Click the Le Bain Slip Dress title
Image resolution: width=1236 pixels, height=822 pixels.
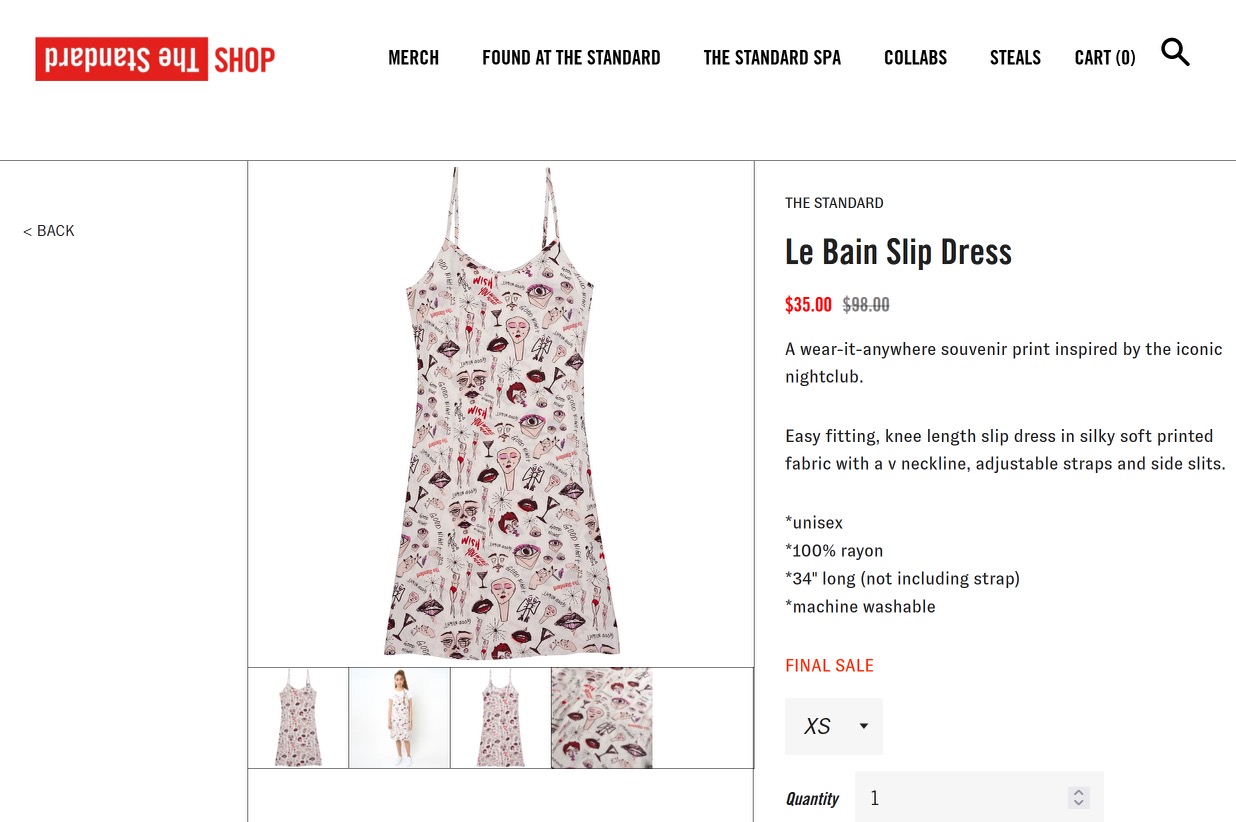pyautogui.click(x=898, y=252)
